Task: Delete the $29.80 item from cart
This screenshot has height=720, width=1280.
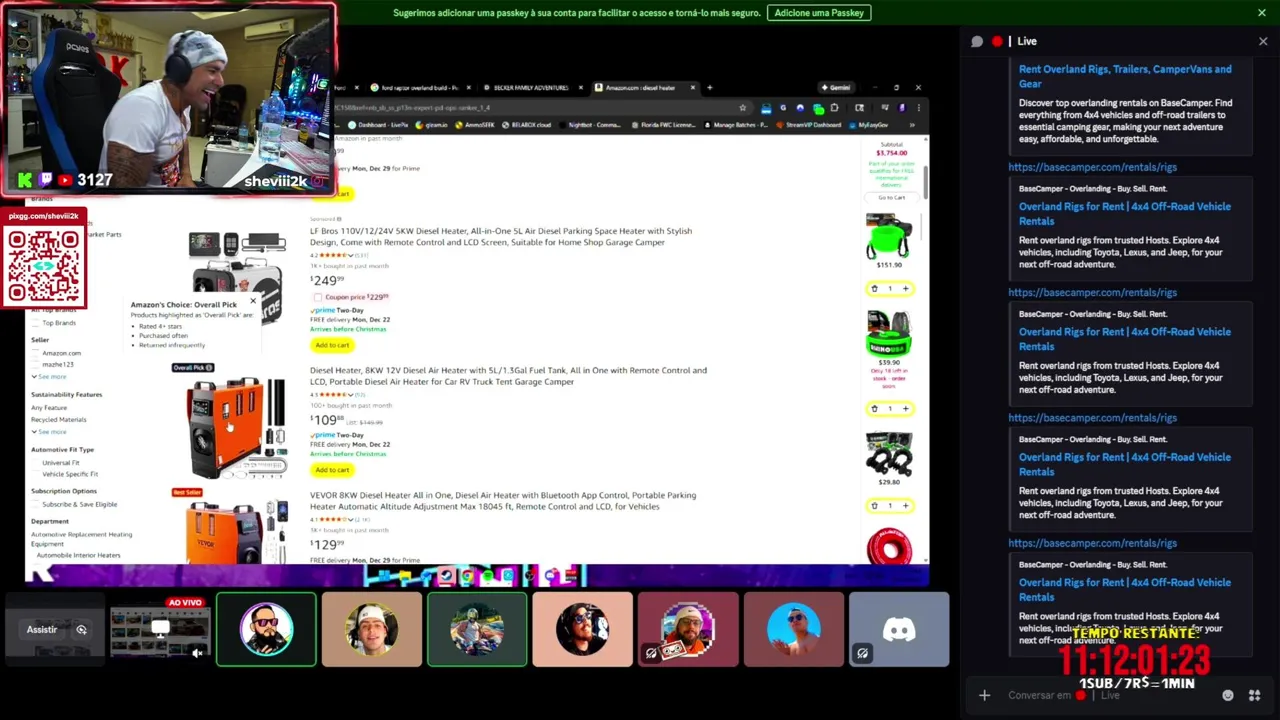Action: (x=874, y=506)
